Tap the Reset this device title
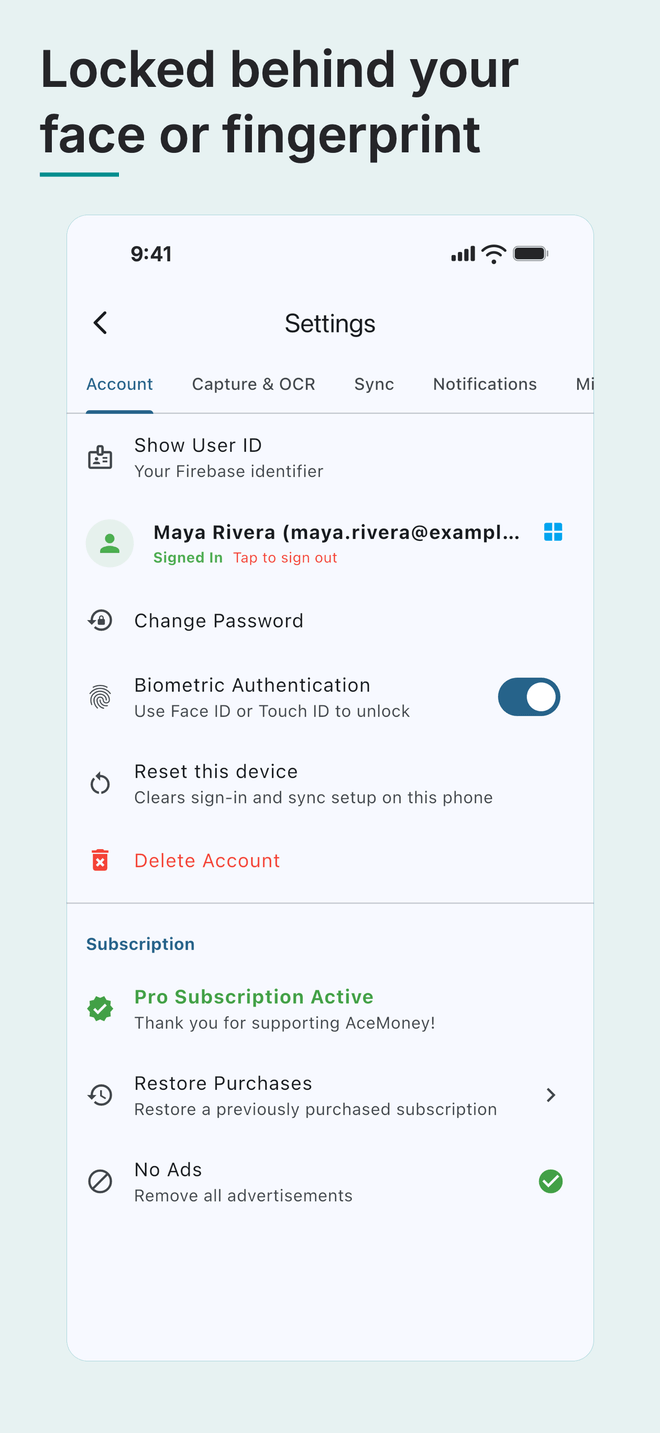660x1433 pixels. click(216, 771)
